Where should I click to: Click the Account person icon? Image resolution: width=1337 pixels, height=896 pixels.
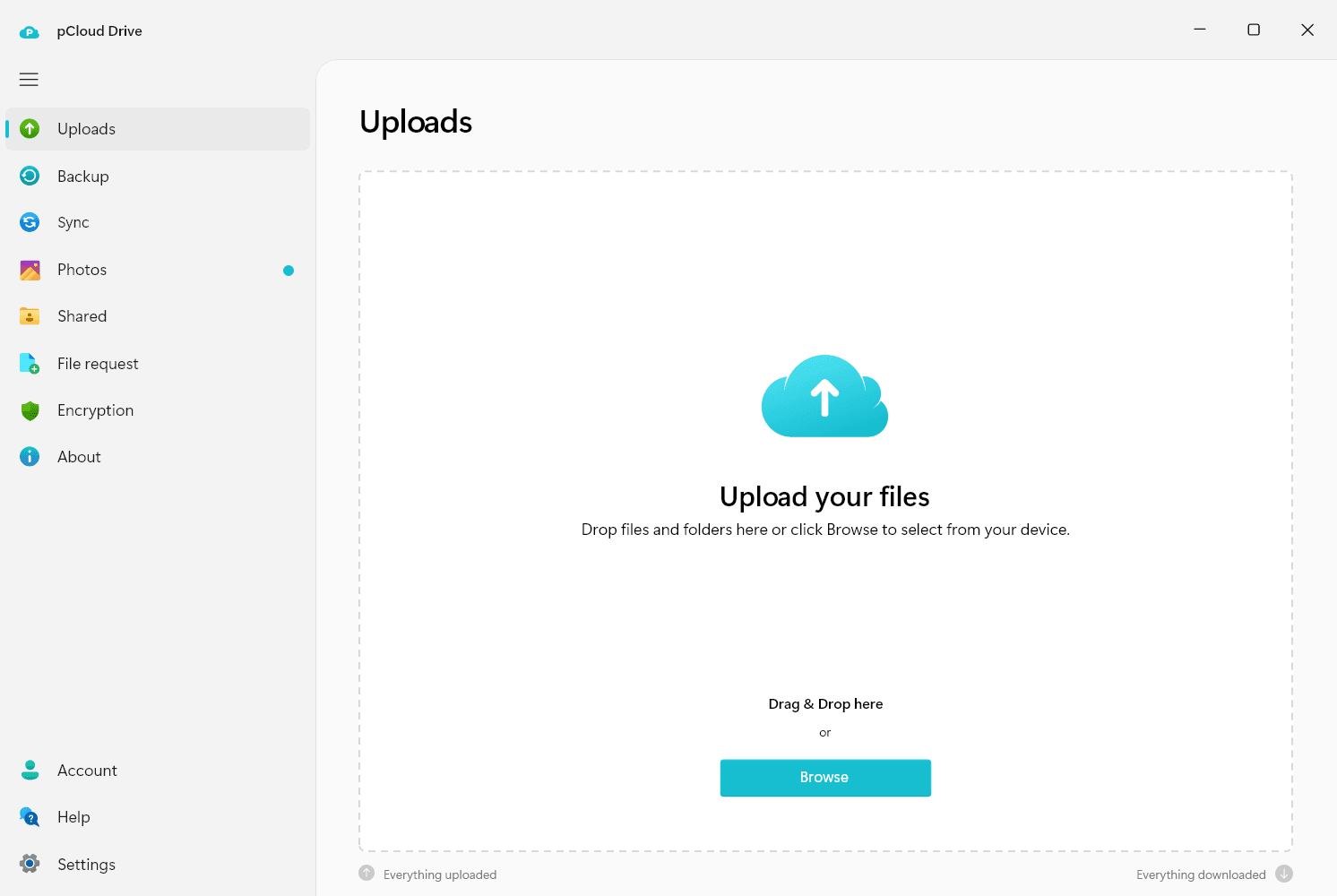click(30, 770)
